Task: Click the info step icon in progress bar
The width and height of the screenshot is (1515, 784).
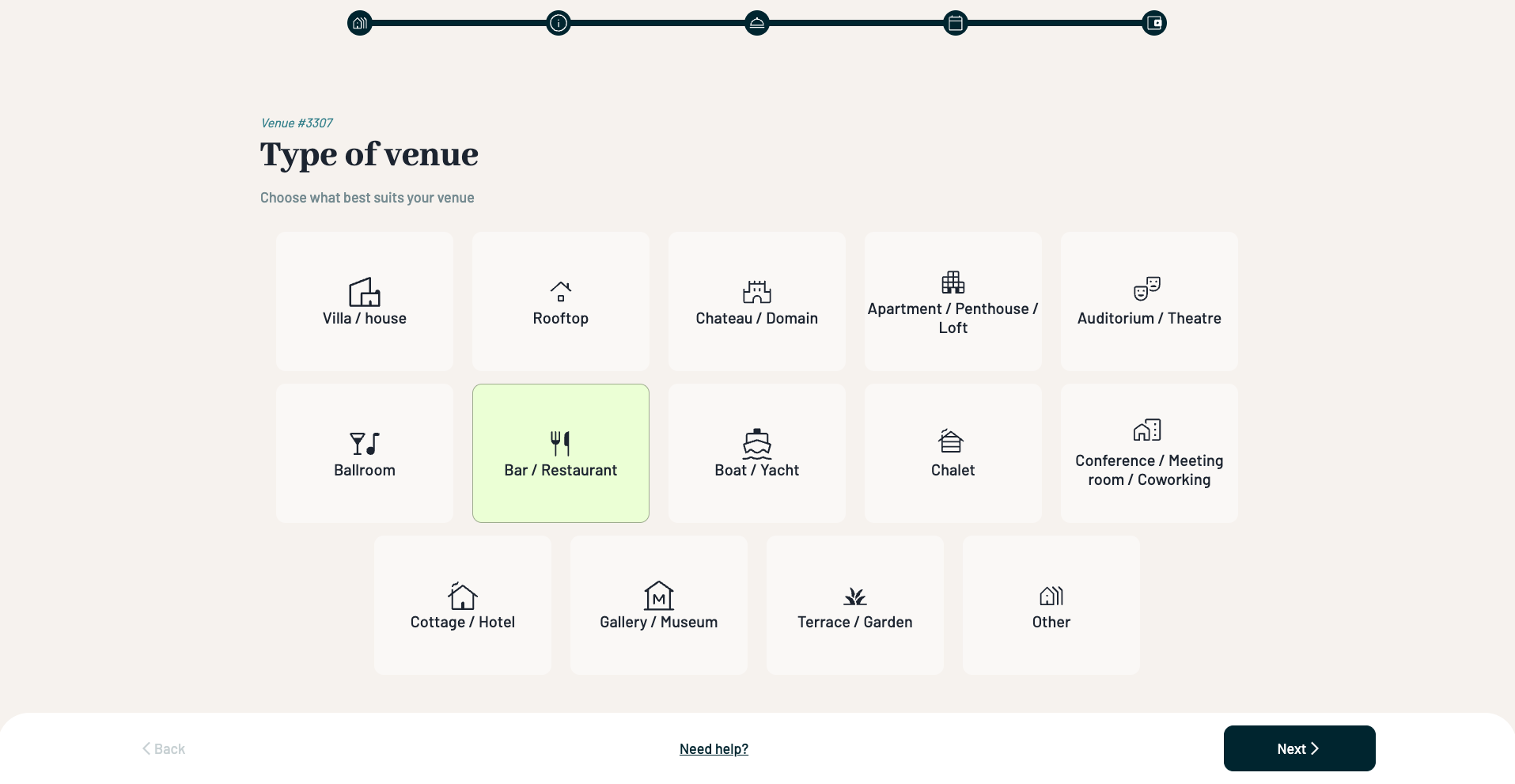Action: click(559, 23)
